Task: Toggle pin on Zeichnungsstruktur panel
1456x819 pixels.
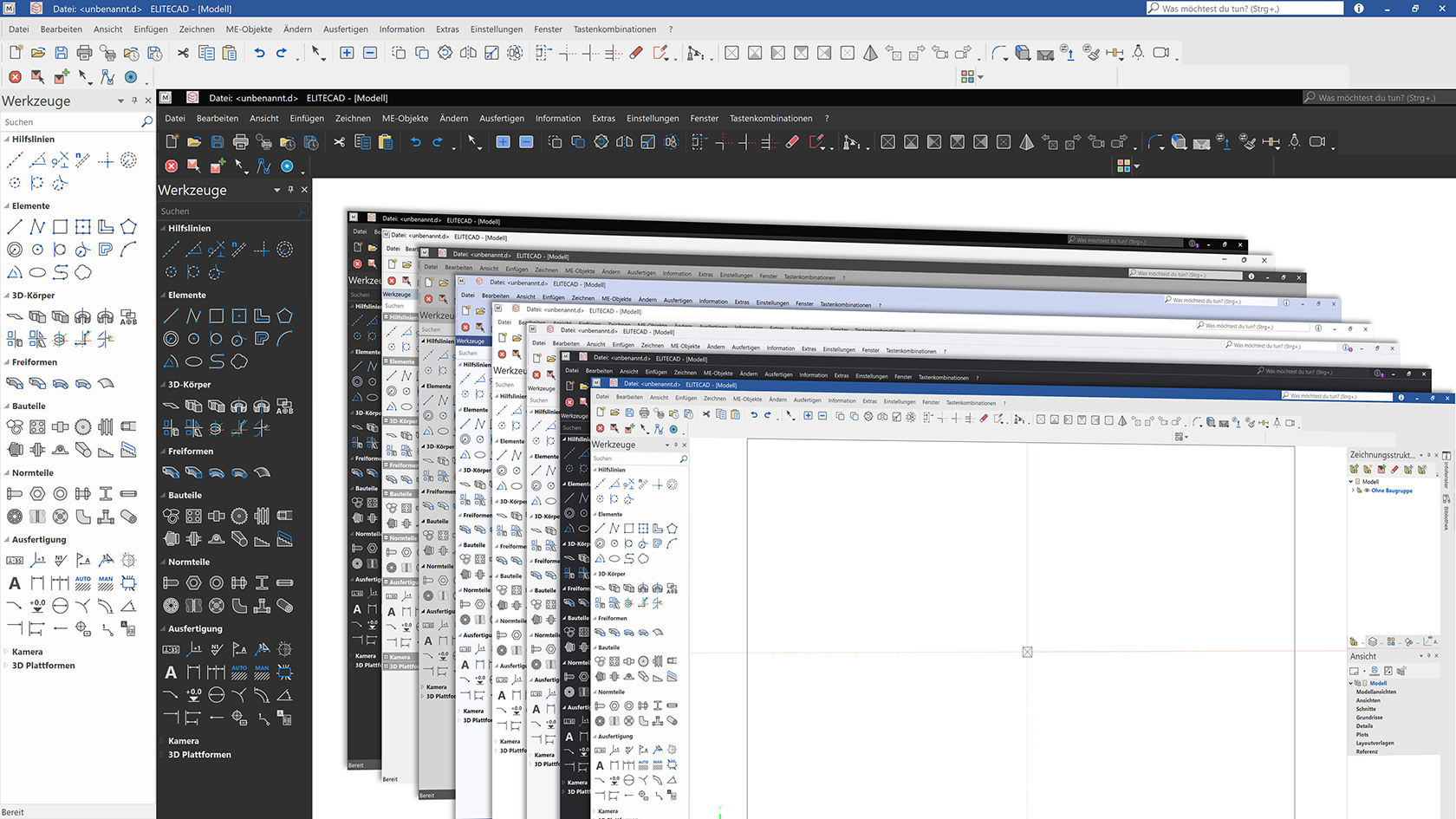Action: click(x=1428, y=455)
